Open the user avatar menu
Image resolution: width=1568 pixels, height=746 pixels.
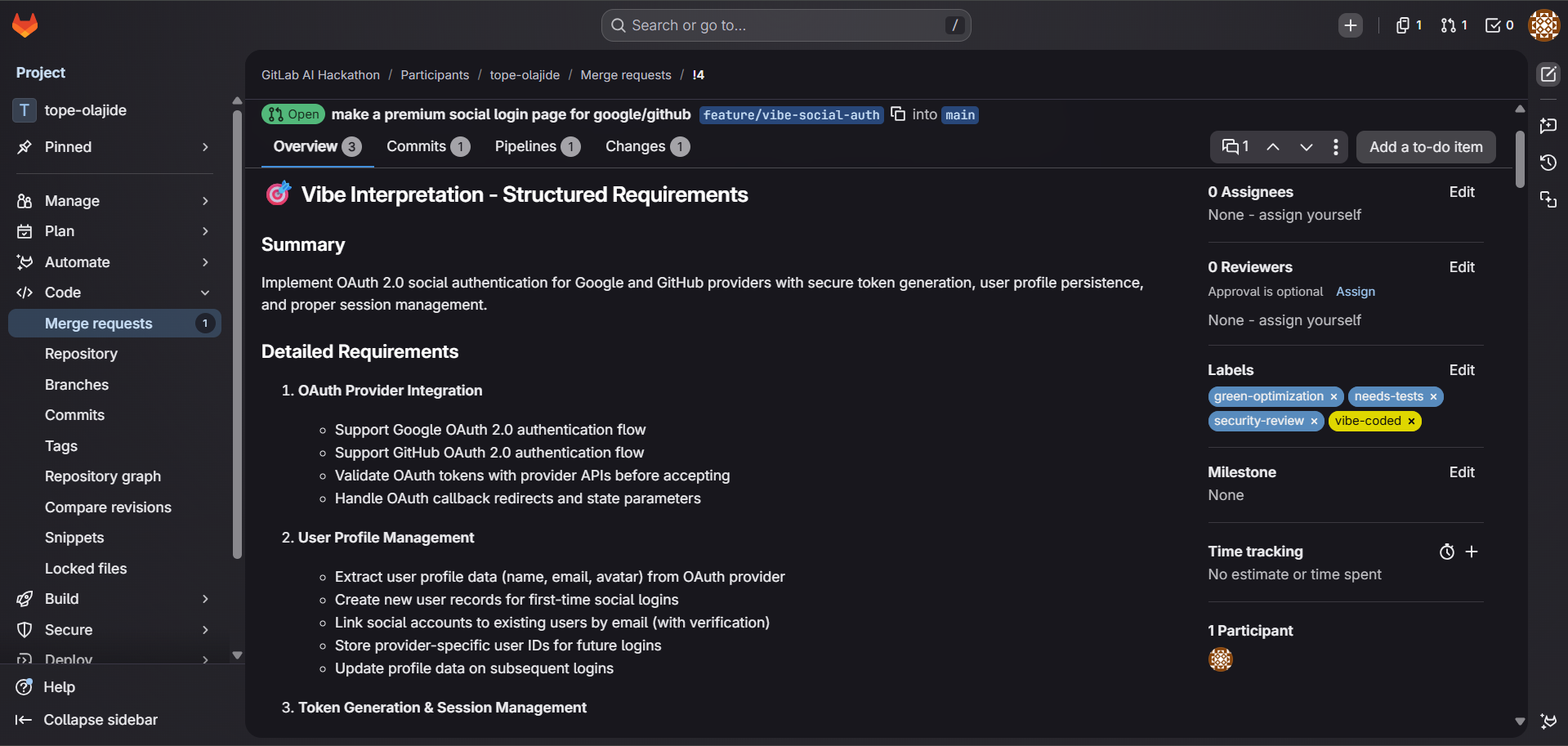point(1543,25)
